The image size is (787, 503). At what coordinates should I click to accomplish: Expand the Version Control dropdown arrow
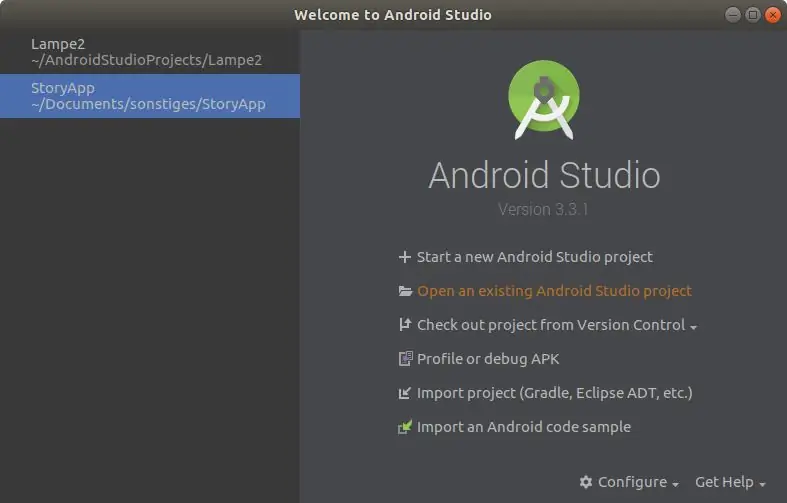[694, 327]
